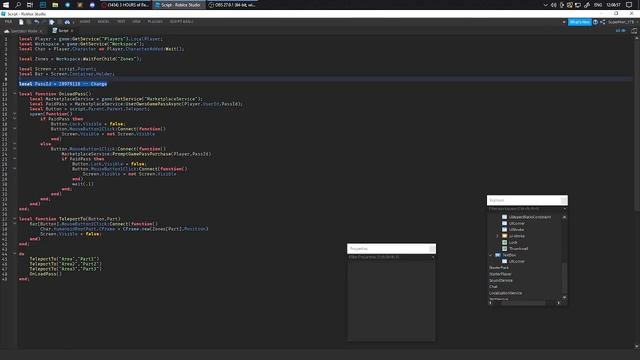Click the 'local Zones' code line
This screenshot has height=360, width=640.
pos(80,59)
